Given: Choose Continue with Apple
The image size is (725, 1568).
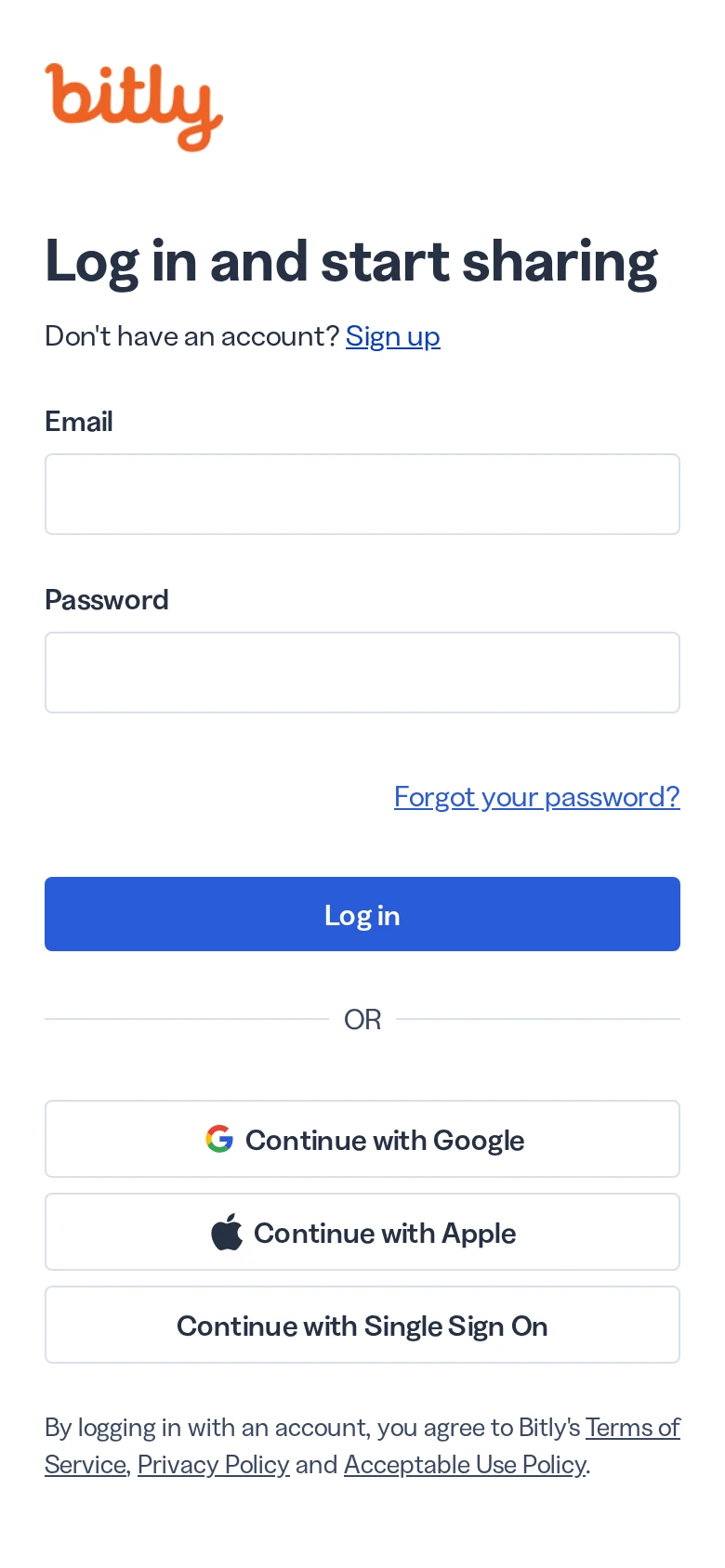Looking at the screenshot, I should coord(362,1232).
